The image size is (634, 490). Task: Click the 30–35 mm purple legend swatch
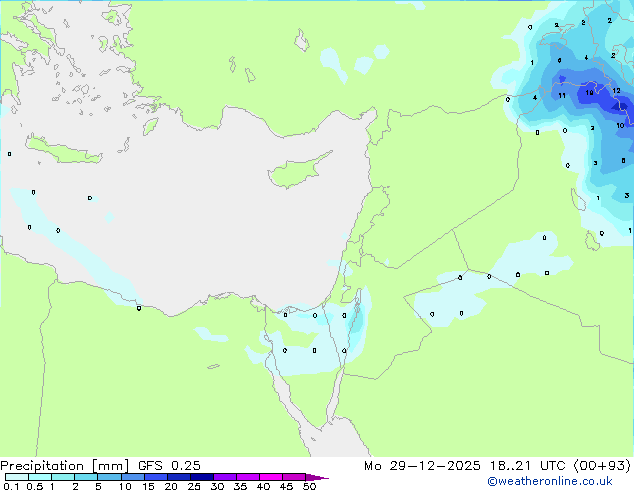pos(224,477)
